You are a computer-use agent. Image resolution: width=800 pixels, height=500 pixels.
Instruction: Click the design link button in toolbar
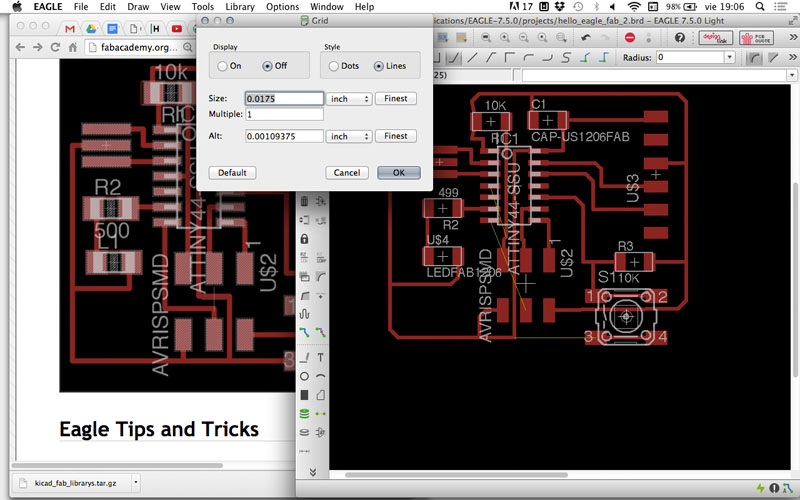pyautogui.click(x=716, y=38)
